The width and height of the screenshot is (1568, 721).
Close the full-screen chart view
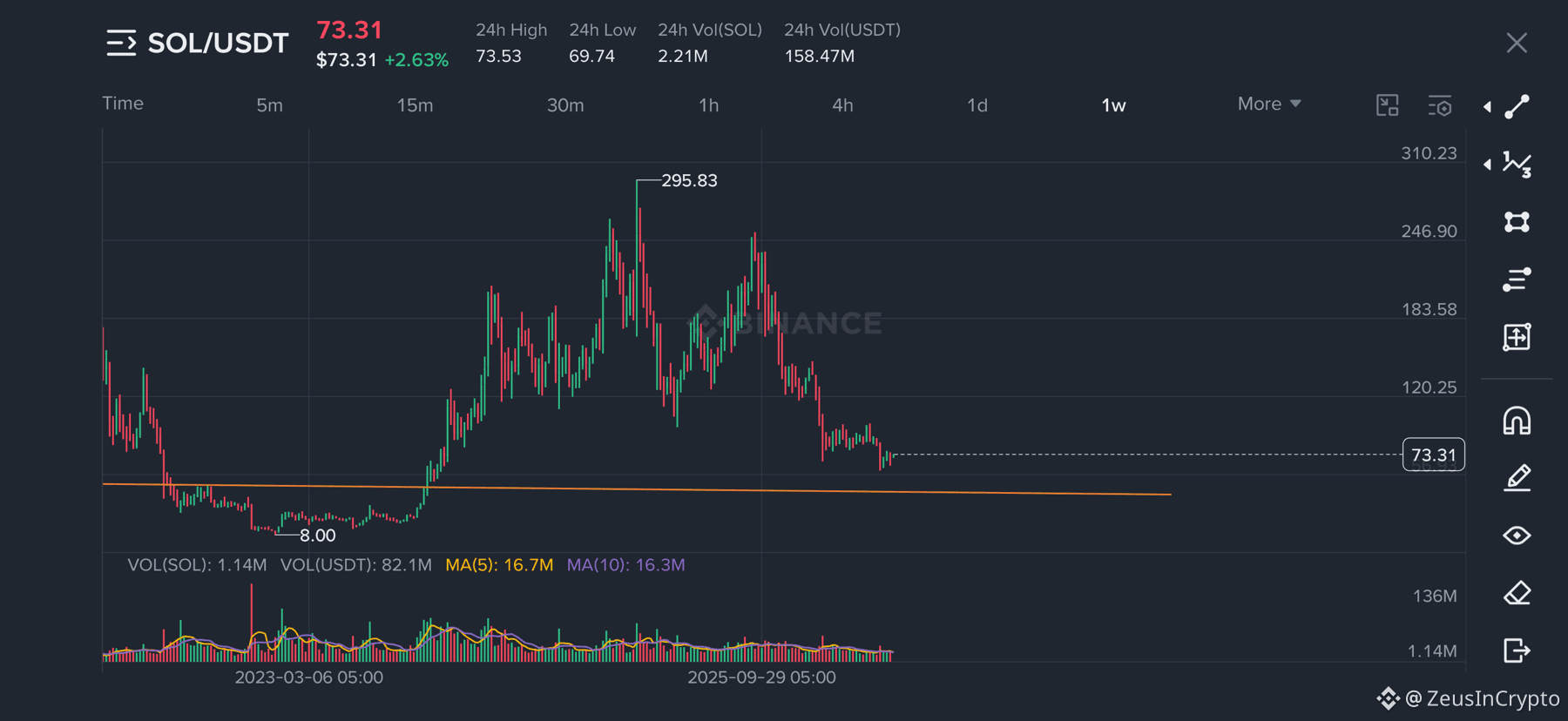[1517, 43]
